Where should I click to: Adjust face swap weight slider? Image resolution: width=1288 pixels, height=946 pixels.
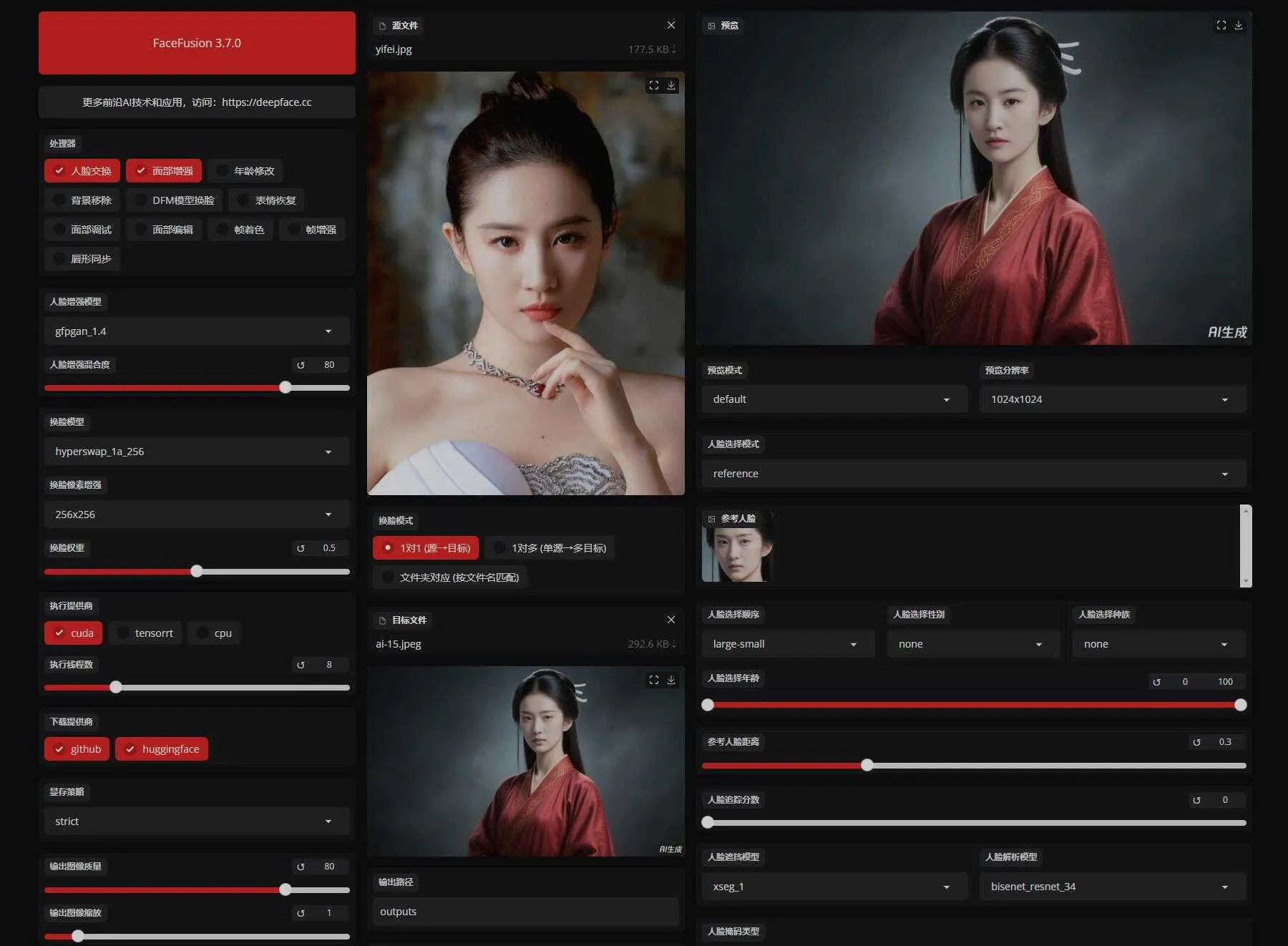point(197,571)
